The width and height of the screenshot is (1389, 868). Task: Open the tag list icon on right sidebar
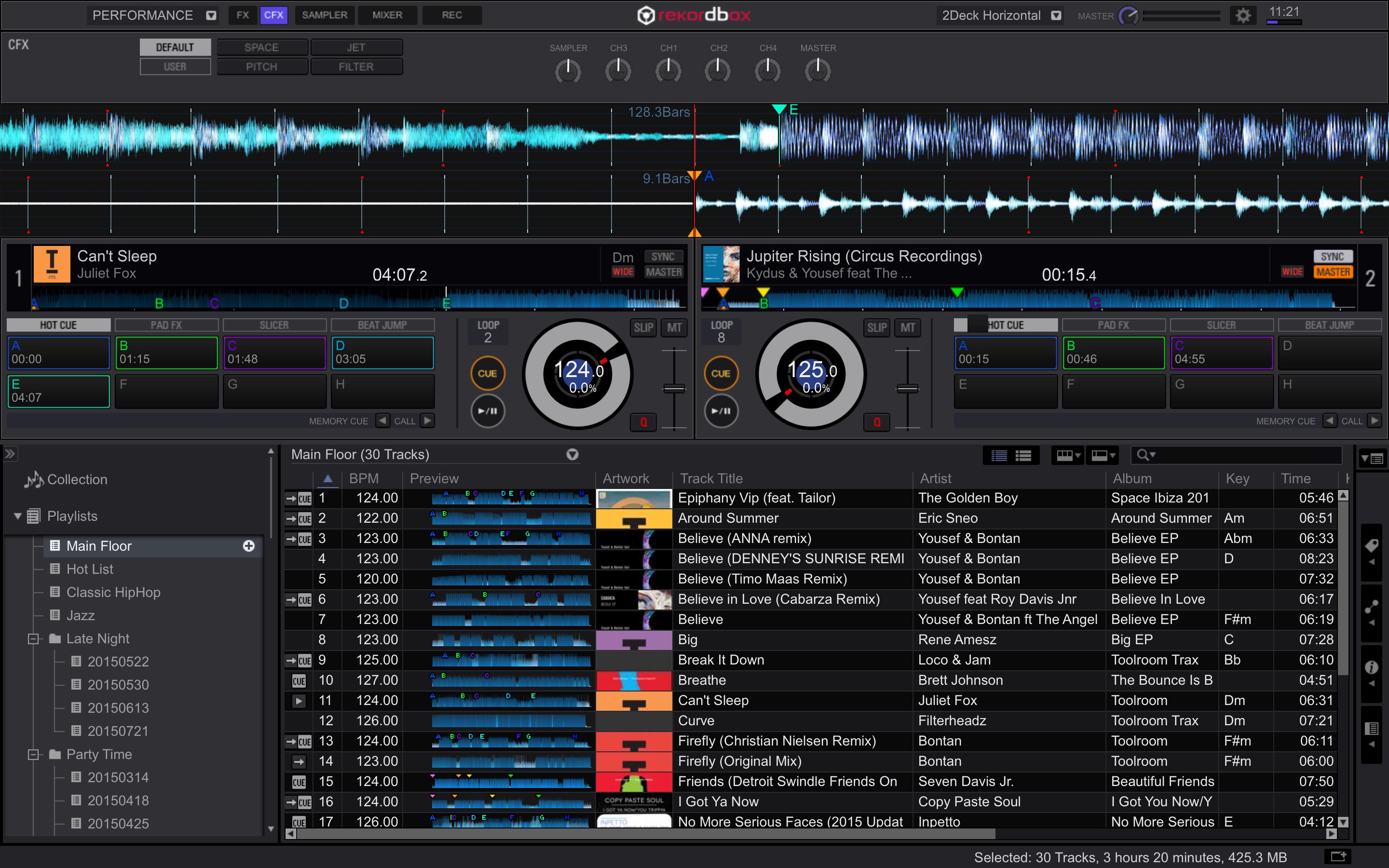coord(1371,545)
